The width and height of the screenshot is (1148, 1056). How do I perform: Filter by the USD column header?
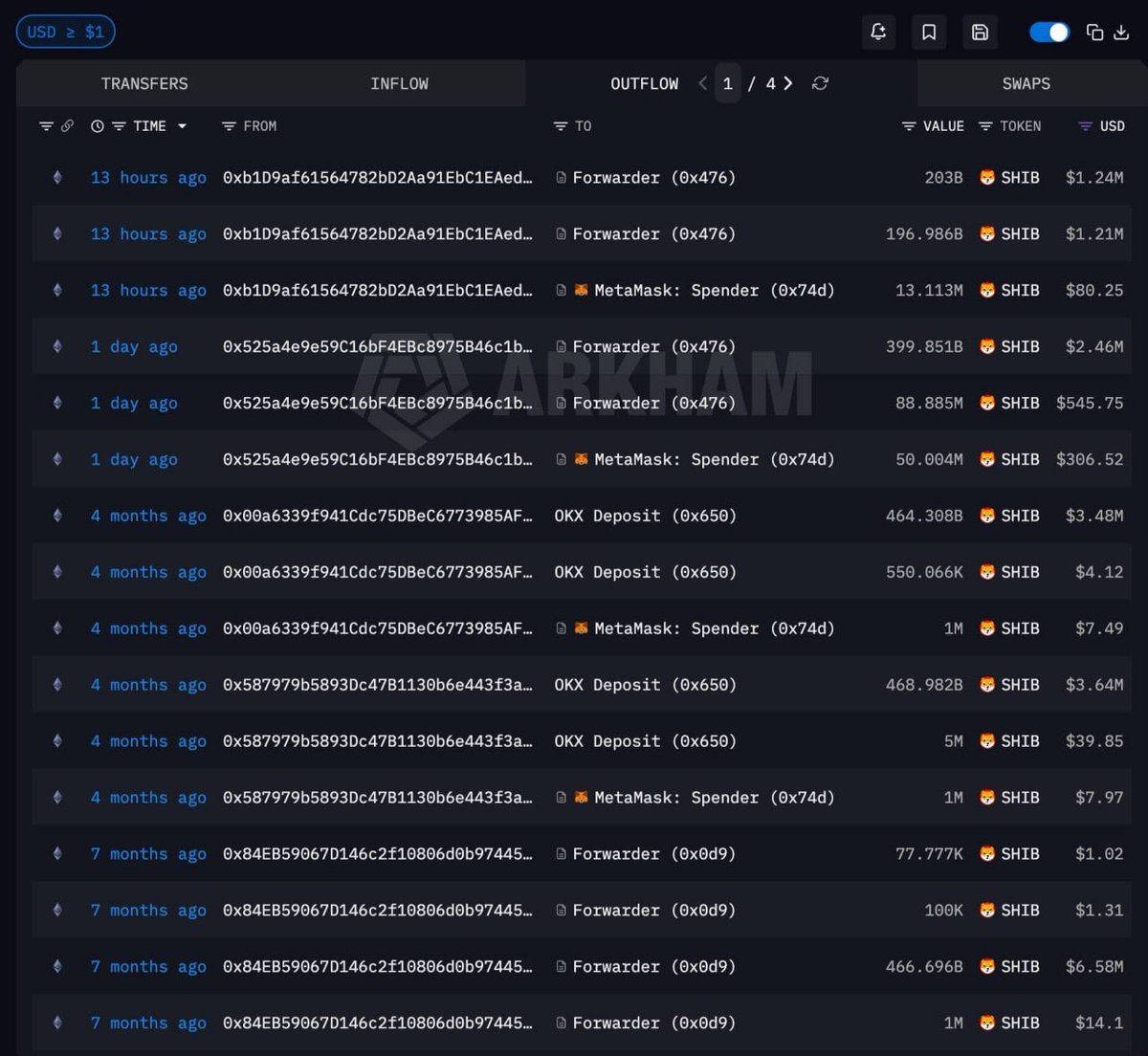click(1101, 126)
